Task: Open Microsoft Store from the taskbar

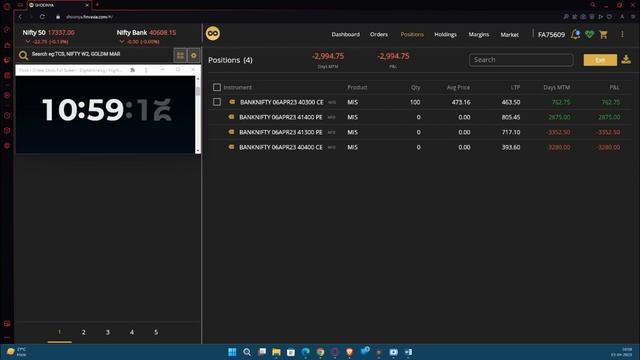Action: pyautogui.click(x=291, y=352)
